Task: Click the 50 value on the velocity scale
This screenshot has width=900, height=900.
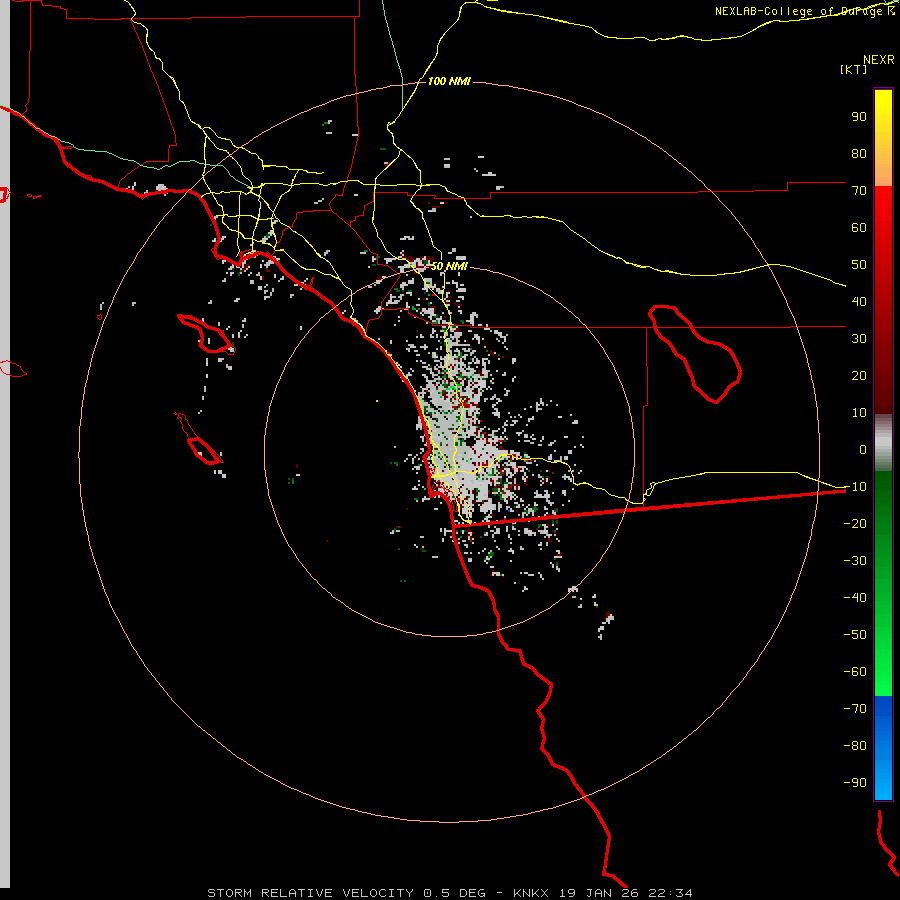Action: [859, 265]
